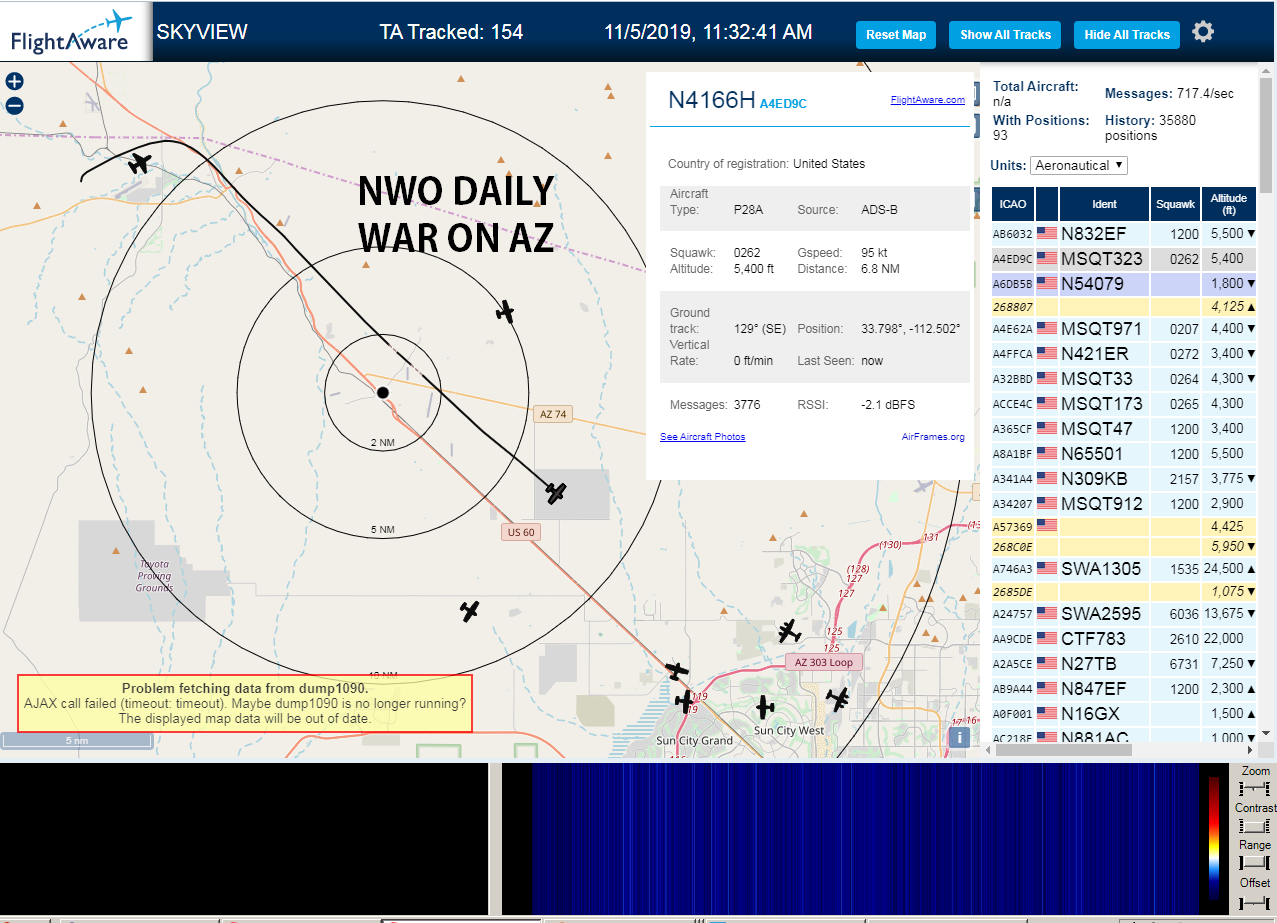Viewport: 1277px width, 923px height.
Task: Select the MSQT47 aircraft row
Action: [x=1123, y=428]
